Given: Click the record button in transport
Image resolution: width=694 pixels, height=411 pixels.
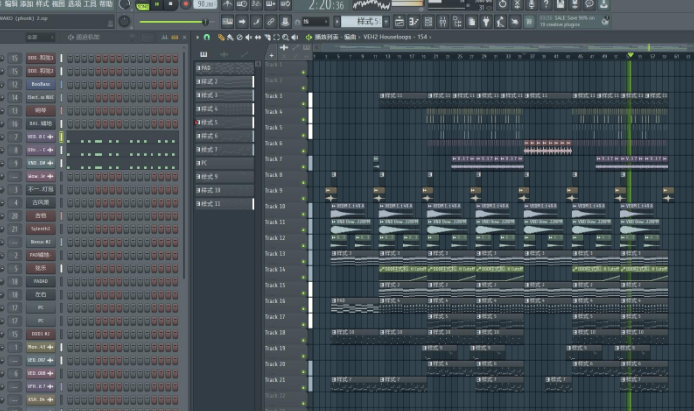Looking at the screenshot, I should pyautogui.click(x=186, y=5).
